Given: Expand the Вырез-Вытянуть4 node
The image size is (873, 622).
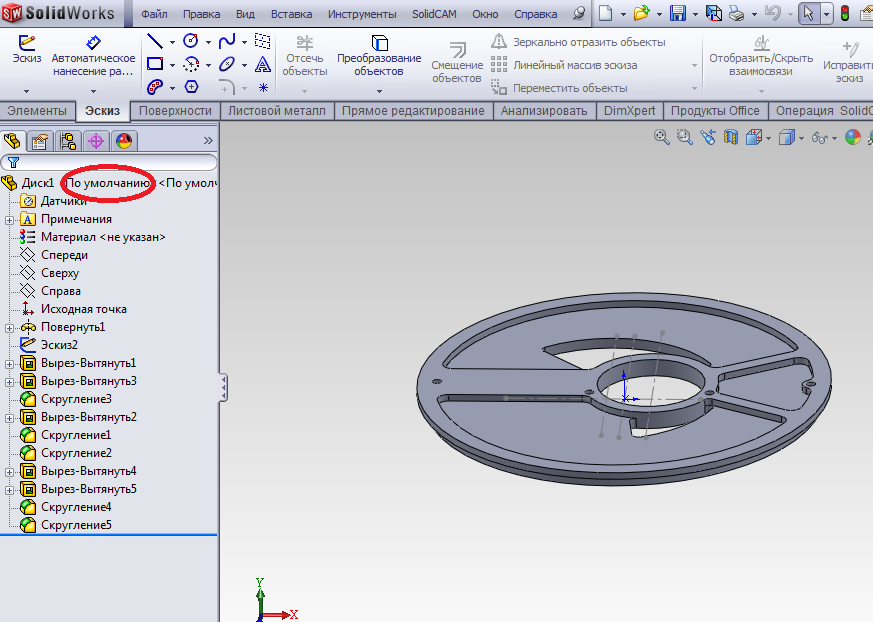Looking at the screenshot, I should pos(9,472).
